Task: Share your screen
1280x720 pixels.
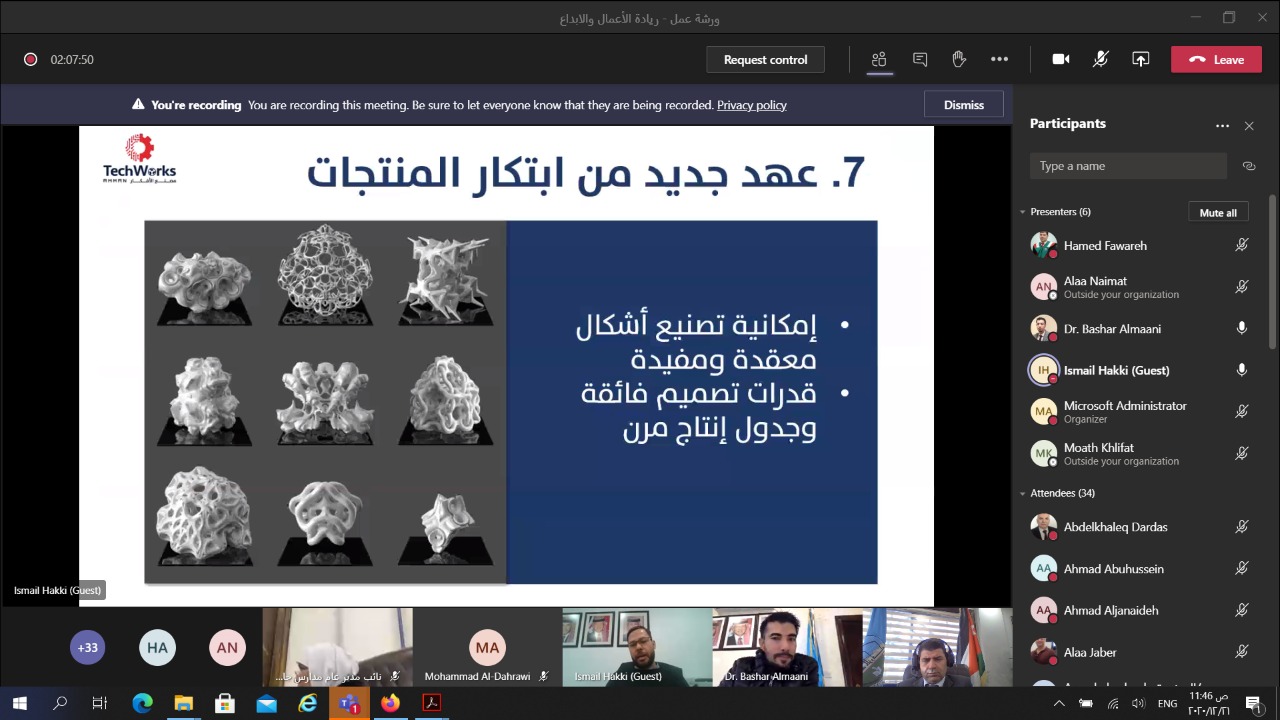Action: [1141, 59]
